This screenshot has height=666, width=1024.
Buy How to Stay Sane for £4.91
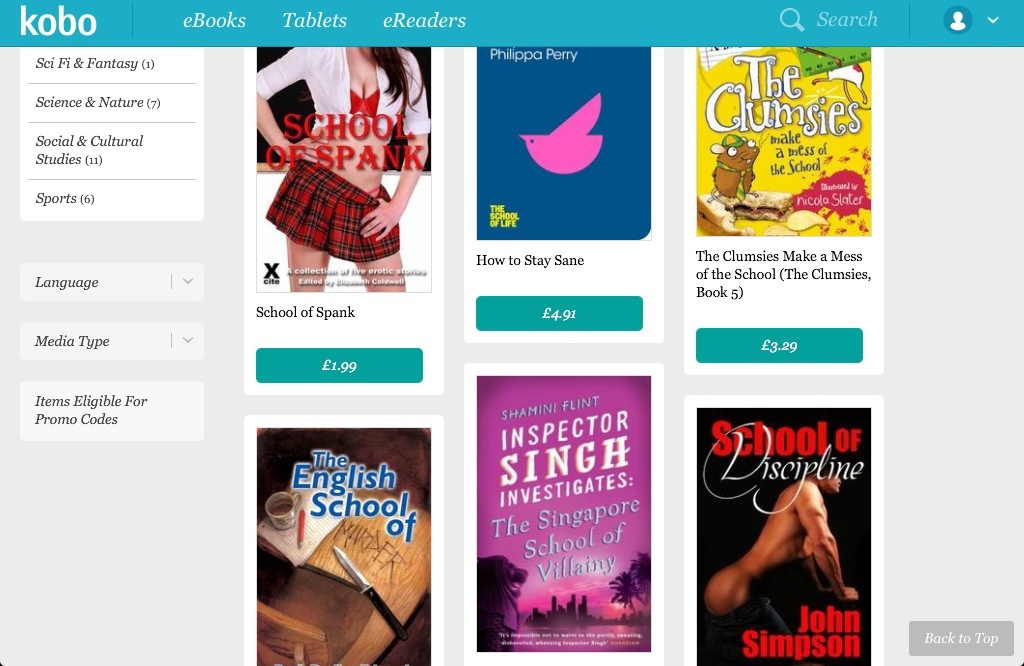[x=559, y=313]
